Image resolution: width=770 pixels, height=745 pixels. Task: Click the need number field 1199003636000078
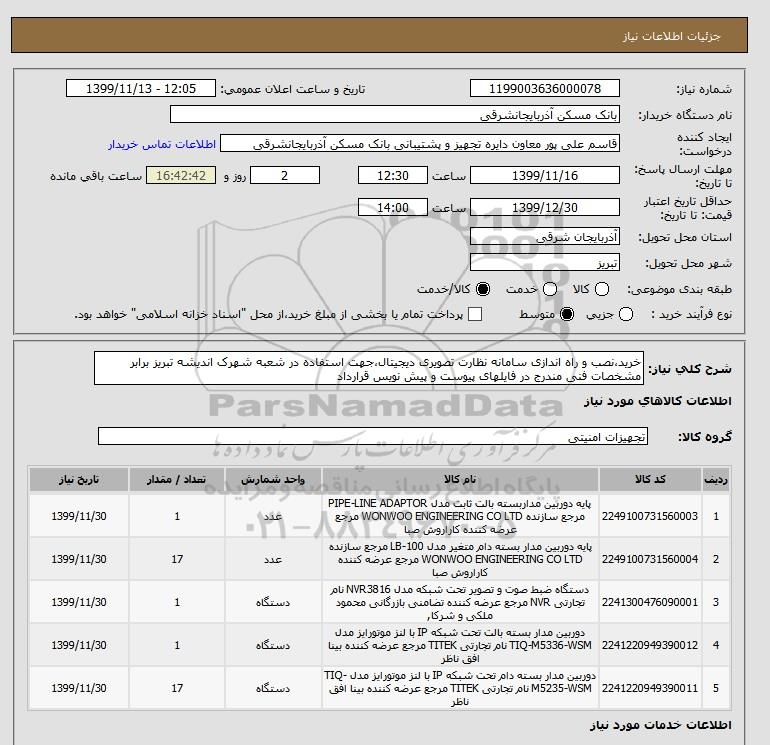[545, 88]
